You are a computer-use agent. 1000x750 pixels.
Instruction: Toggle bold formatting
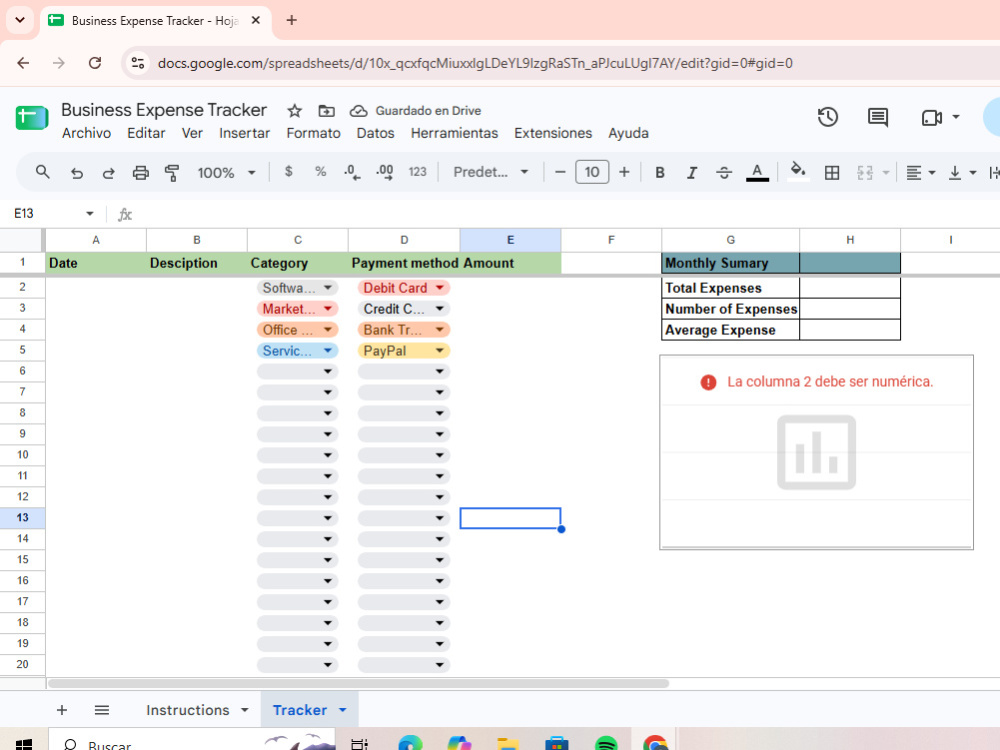pyautogui.click(x=660, y=173)
